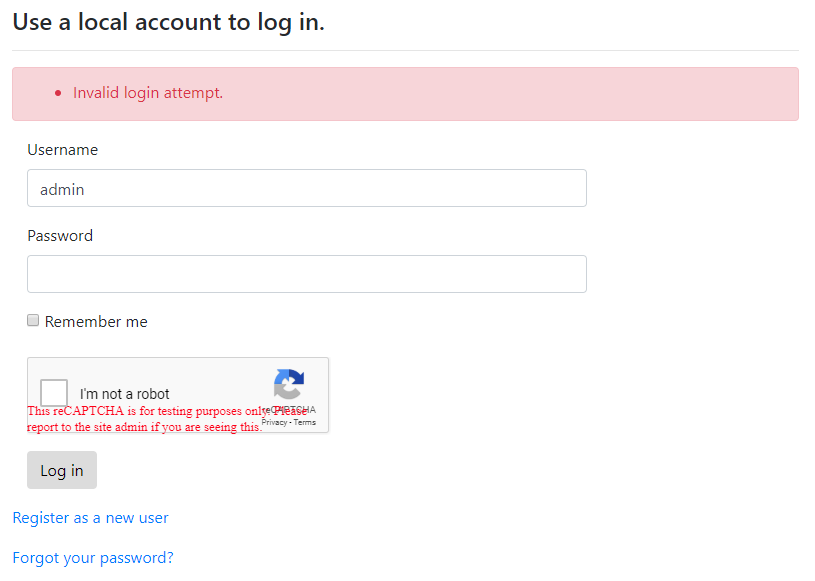Focus the Username input field
This screenshot has width=815, height=581.
pos(307,188)
